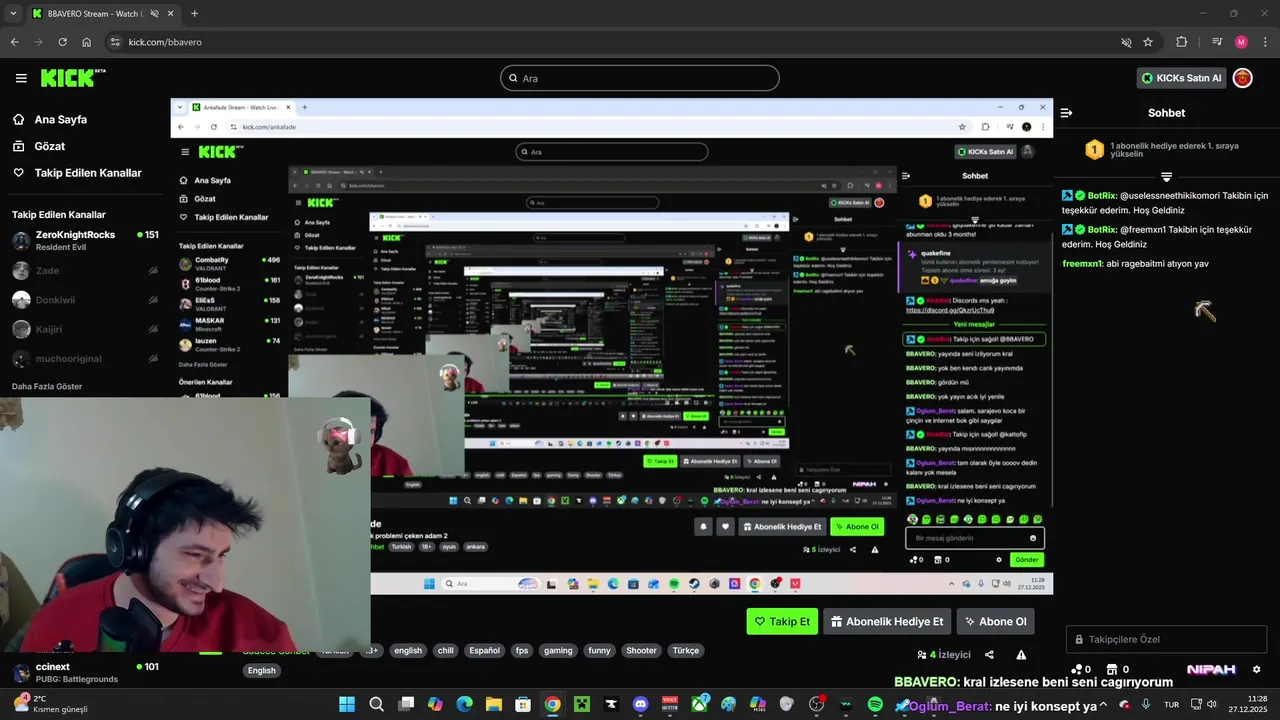Open Kaijiri offline channel in sidebar
The width and height of the screenshot is (1280, 720).
click(85, 329)
